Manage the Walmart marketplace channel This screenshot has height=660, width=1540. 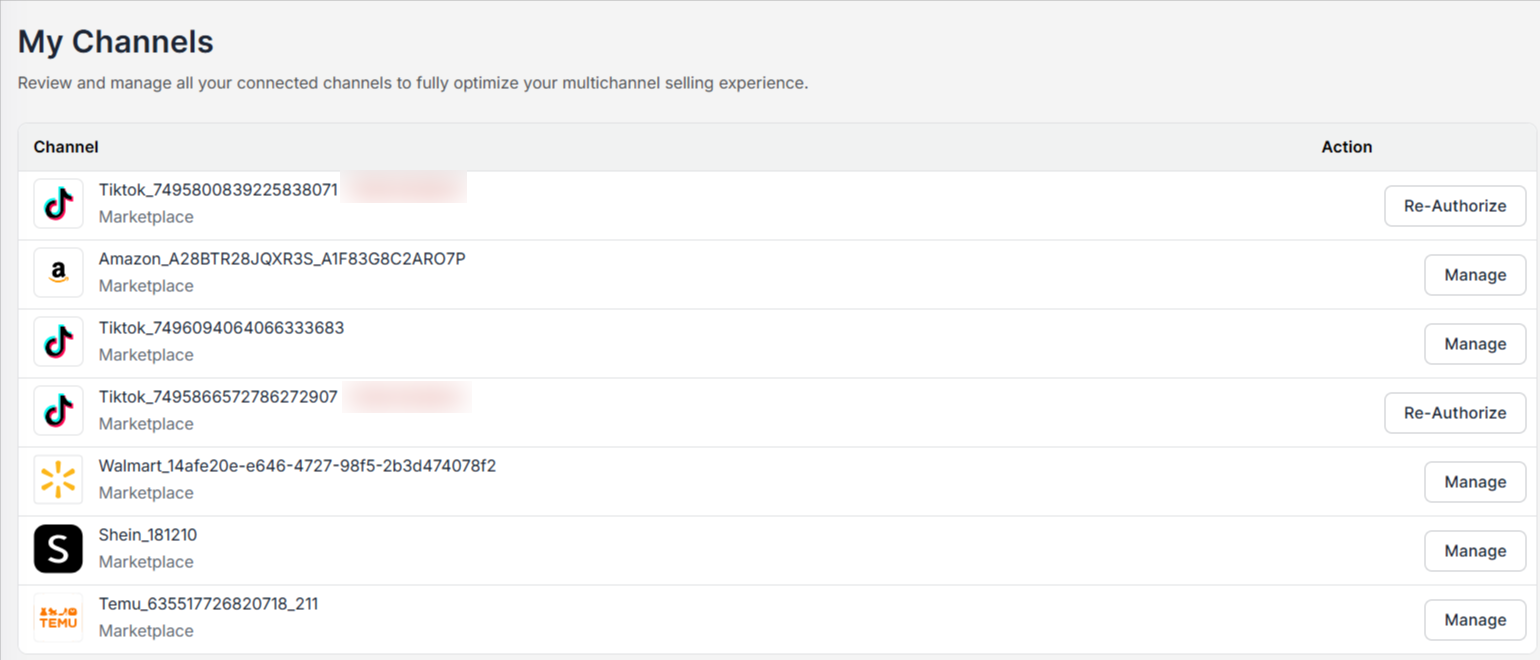[x=1475, y=482]
